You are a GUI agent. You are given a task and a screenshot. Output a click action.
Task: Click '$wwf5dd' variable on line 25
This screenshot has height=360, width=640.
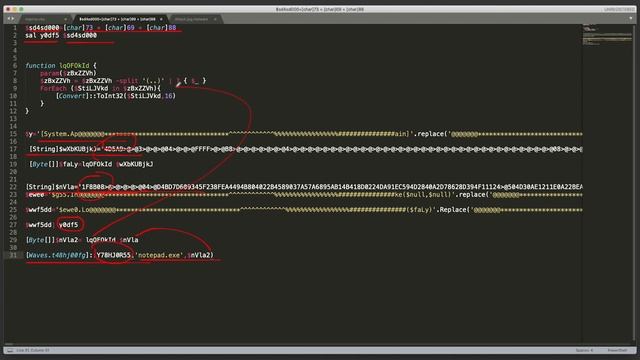coord(38,210)
